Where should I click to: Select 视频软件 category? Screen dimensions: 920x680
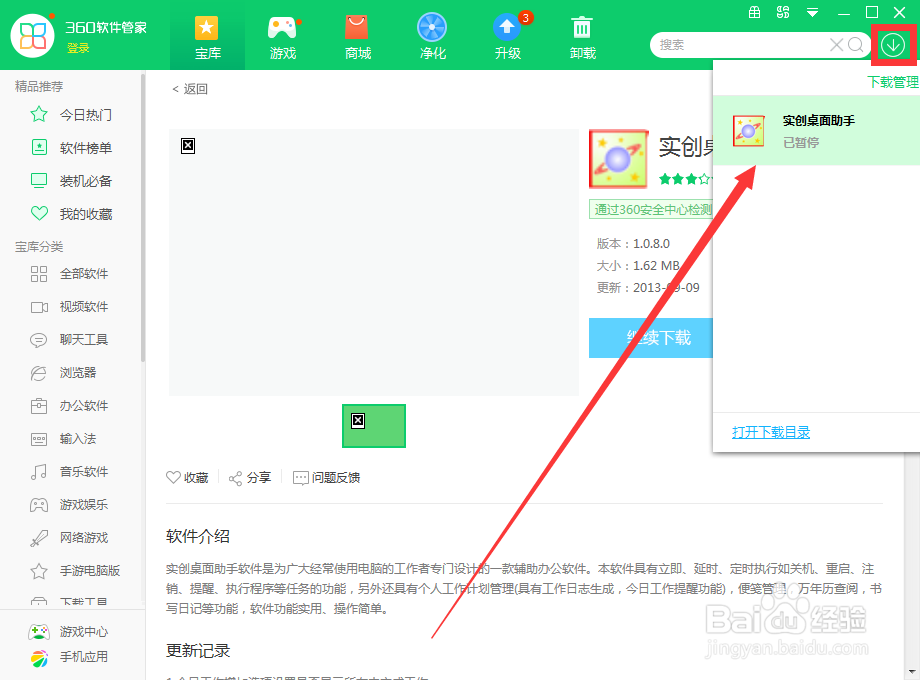[x=69, y=306]
